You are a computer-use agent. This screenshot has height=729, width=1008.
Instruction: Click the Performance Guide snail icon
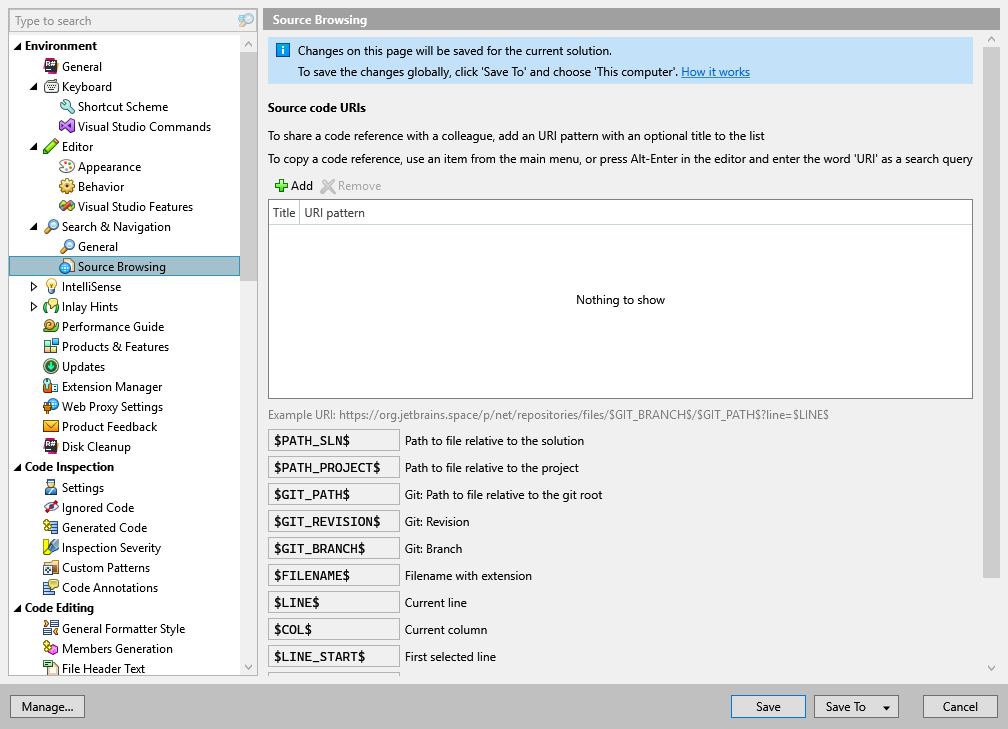coord(51,327)
